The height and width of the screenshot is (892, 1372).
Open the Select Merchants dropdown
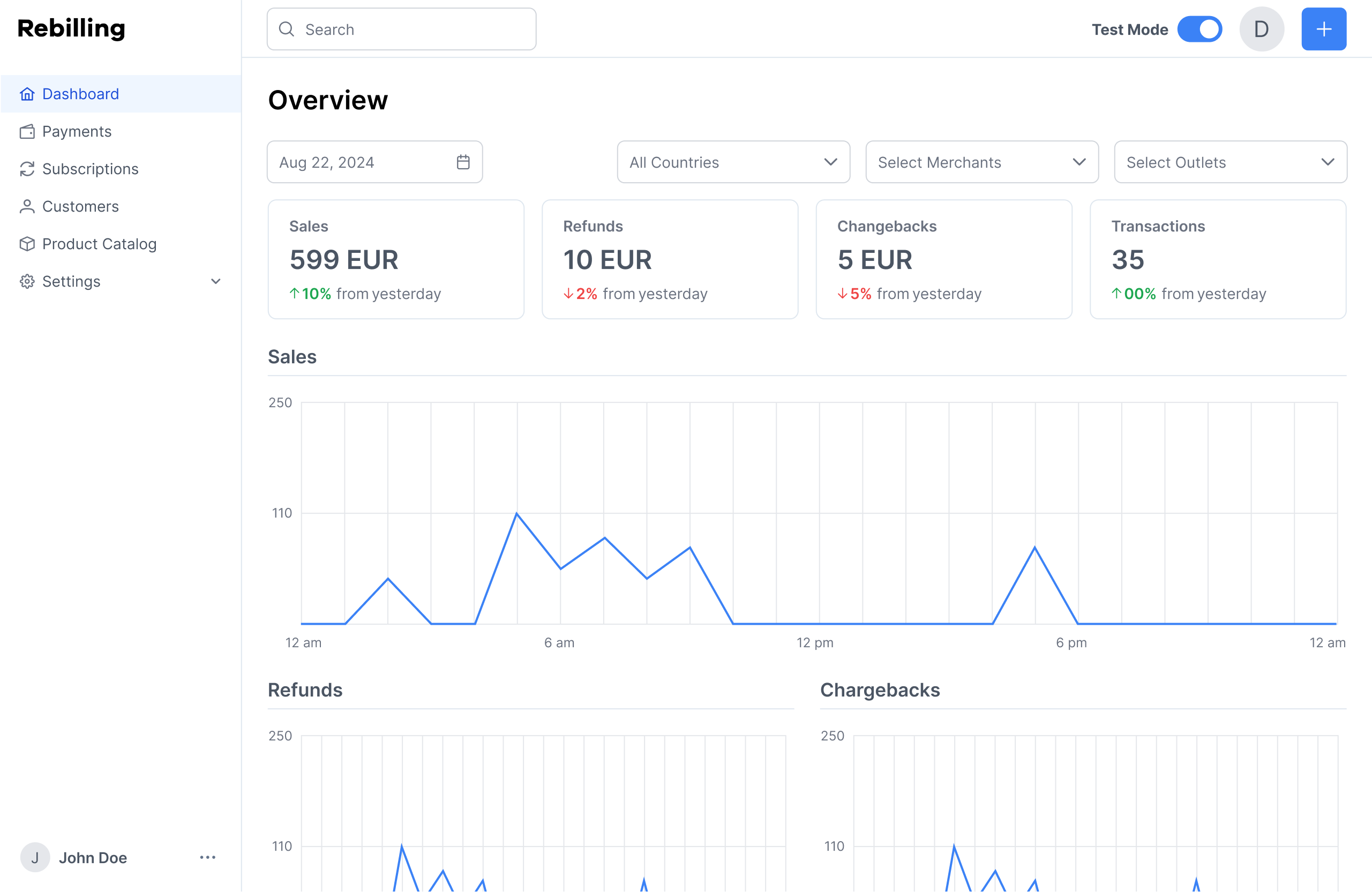tap(982, 162)
